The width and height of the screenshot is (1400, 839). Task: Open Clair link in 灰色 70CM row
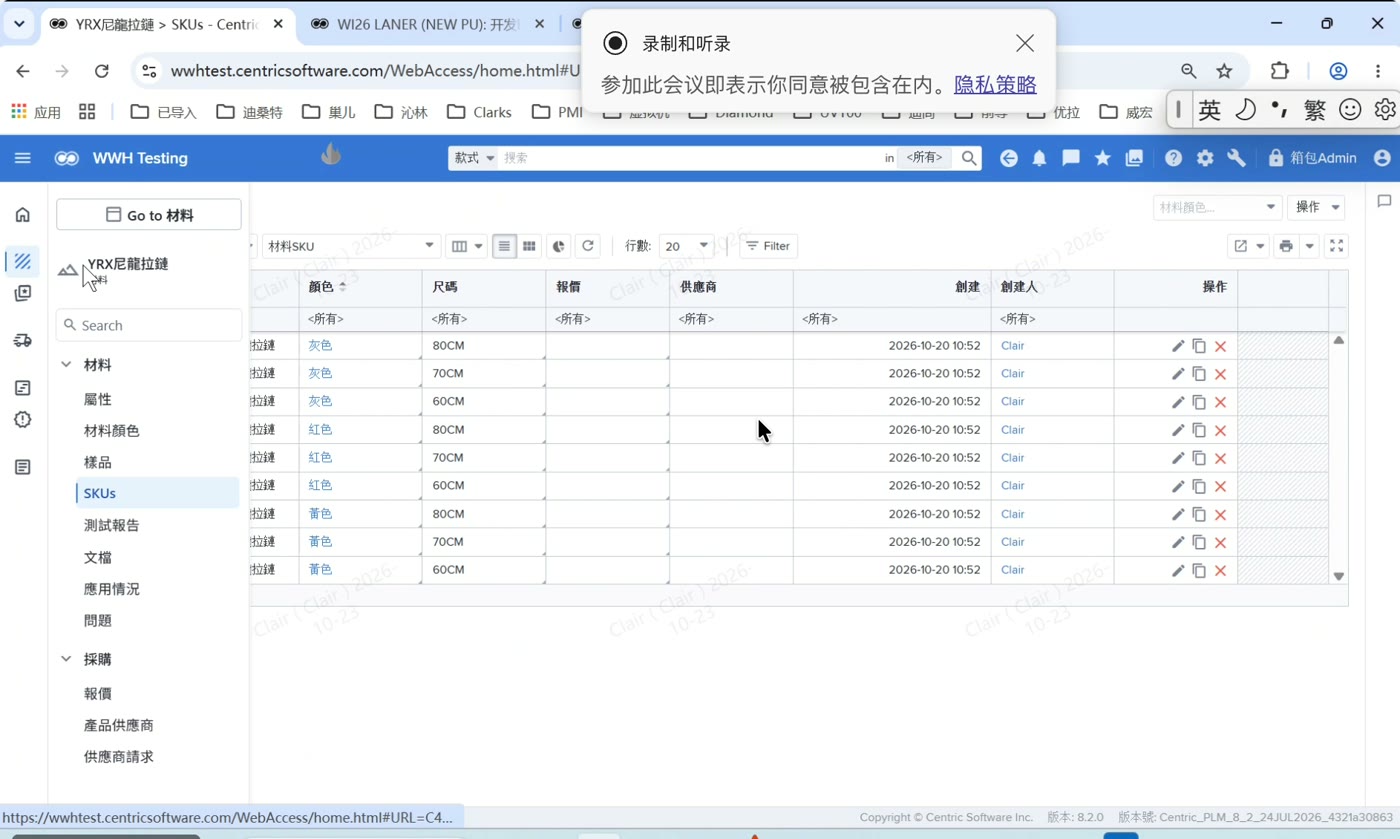tap(1012, 374)
